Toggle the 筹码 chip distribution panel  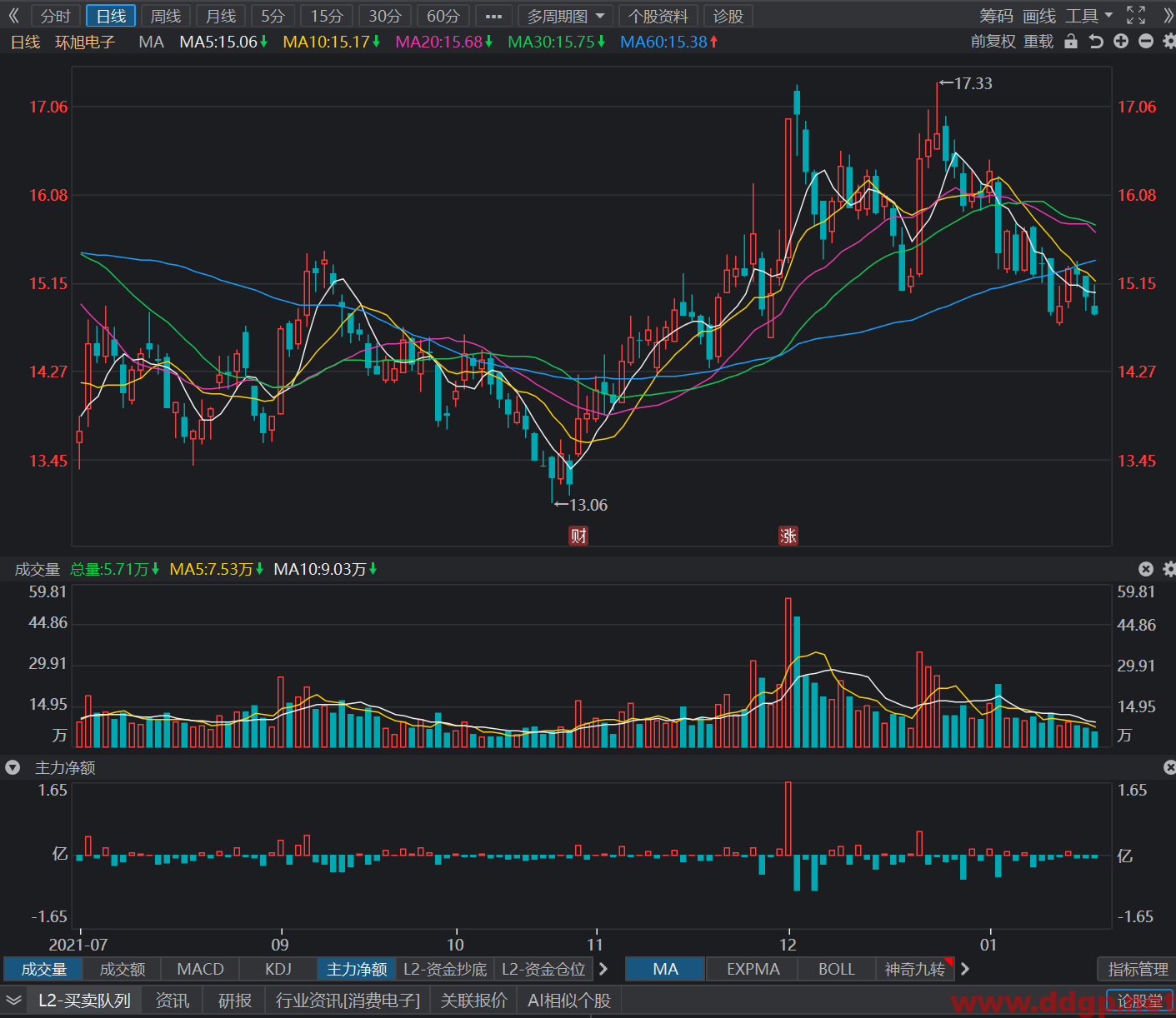pyautogui.click(x=996, y=16)
